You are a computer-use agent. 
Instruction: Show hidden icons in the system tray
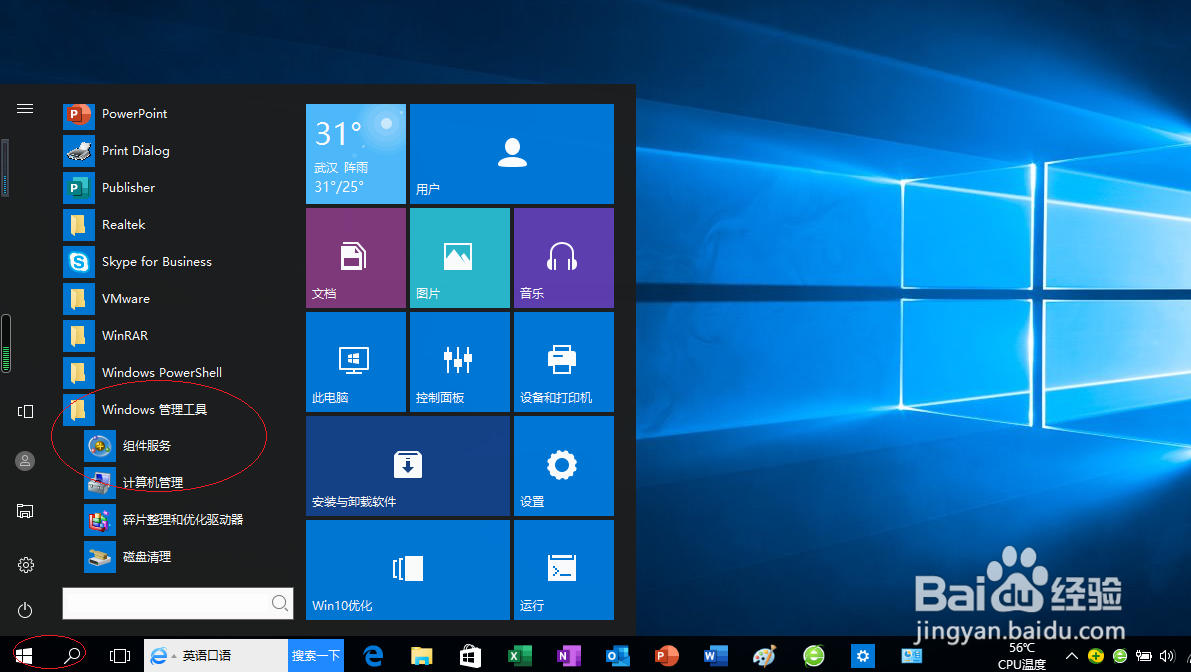(1070, 655)
